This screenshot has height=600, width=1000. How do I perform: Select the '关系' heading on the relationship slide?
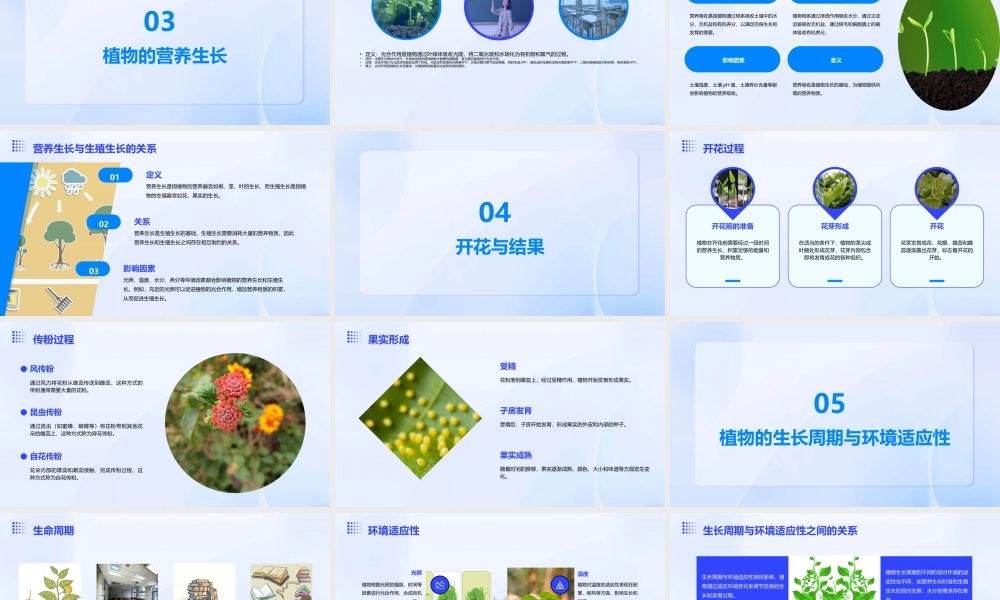[142, 222]
